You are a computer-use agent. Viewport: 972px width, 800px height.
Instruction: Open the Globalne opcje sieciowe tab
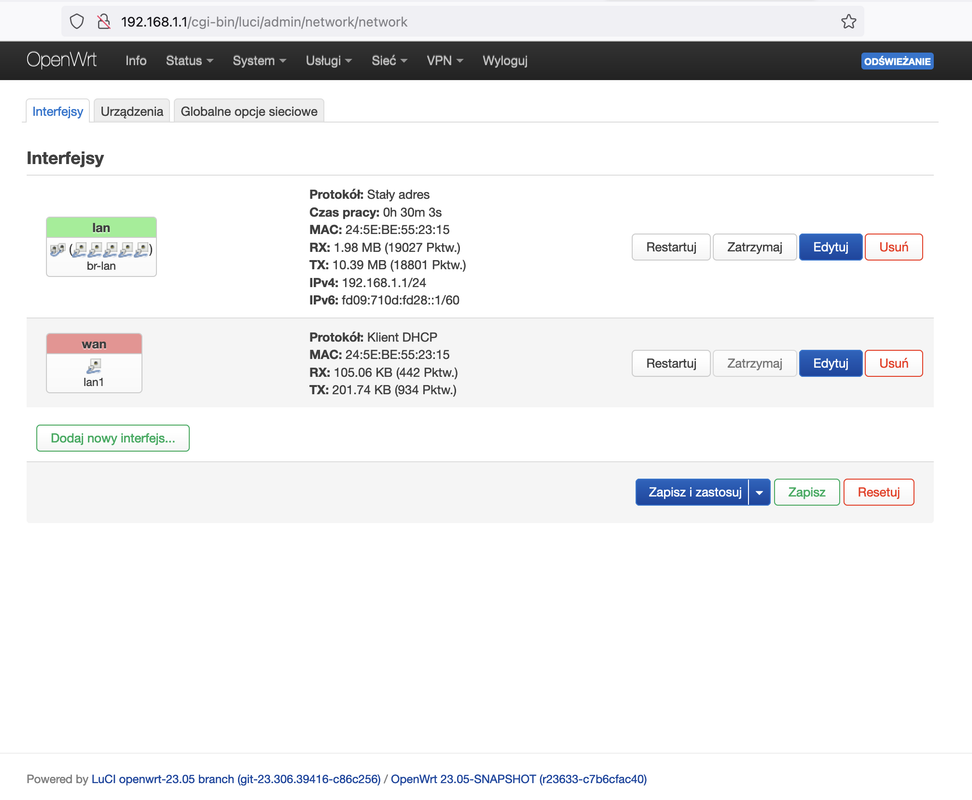click(249, 112)
